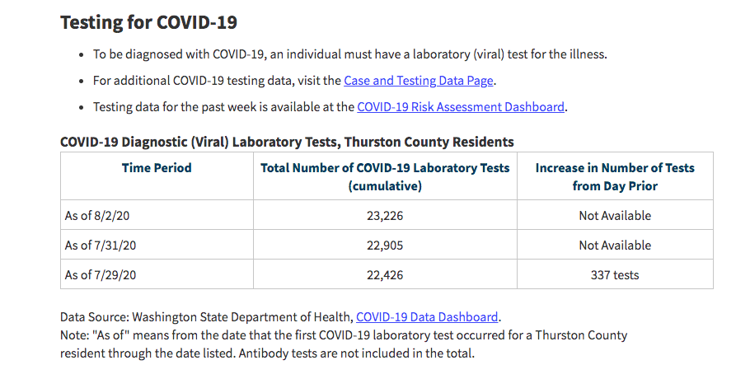Click the table title about Thurston County Residents
Viewport: 750px width, 379px height.
pos(287,142)
